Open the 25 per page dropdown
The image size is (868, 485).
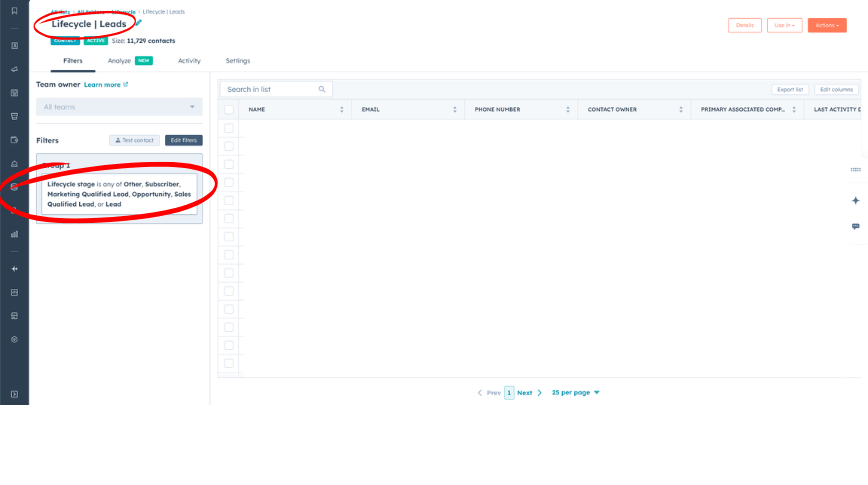pyautogui.click(x=576, y=393)
